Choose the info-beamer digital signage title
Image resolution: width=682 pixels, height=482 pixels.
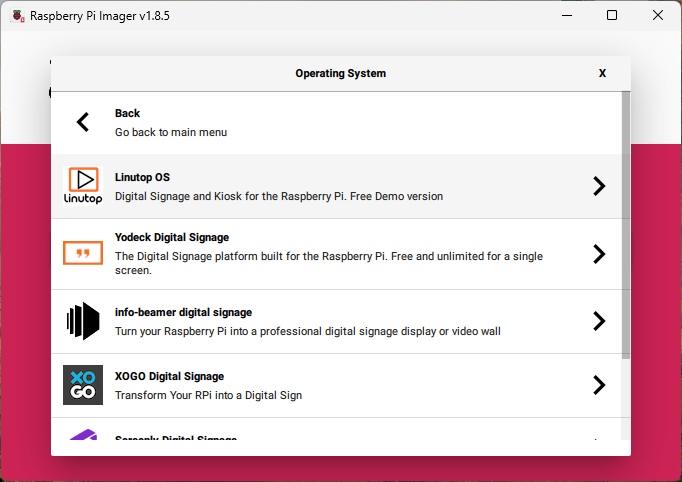[184, 313]
